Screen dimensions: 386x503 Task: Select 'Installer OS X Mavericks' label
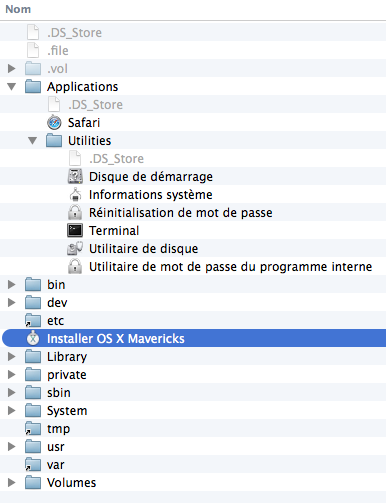tap(116, 339)
